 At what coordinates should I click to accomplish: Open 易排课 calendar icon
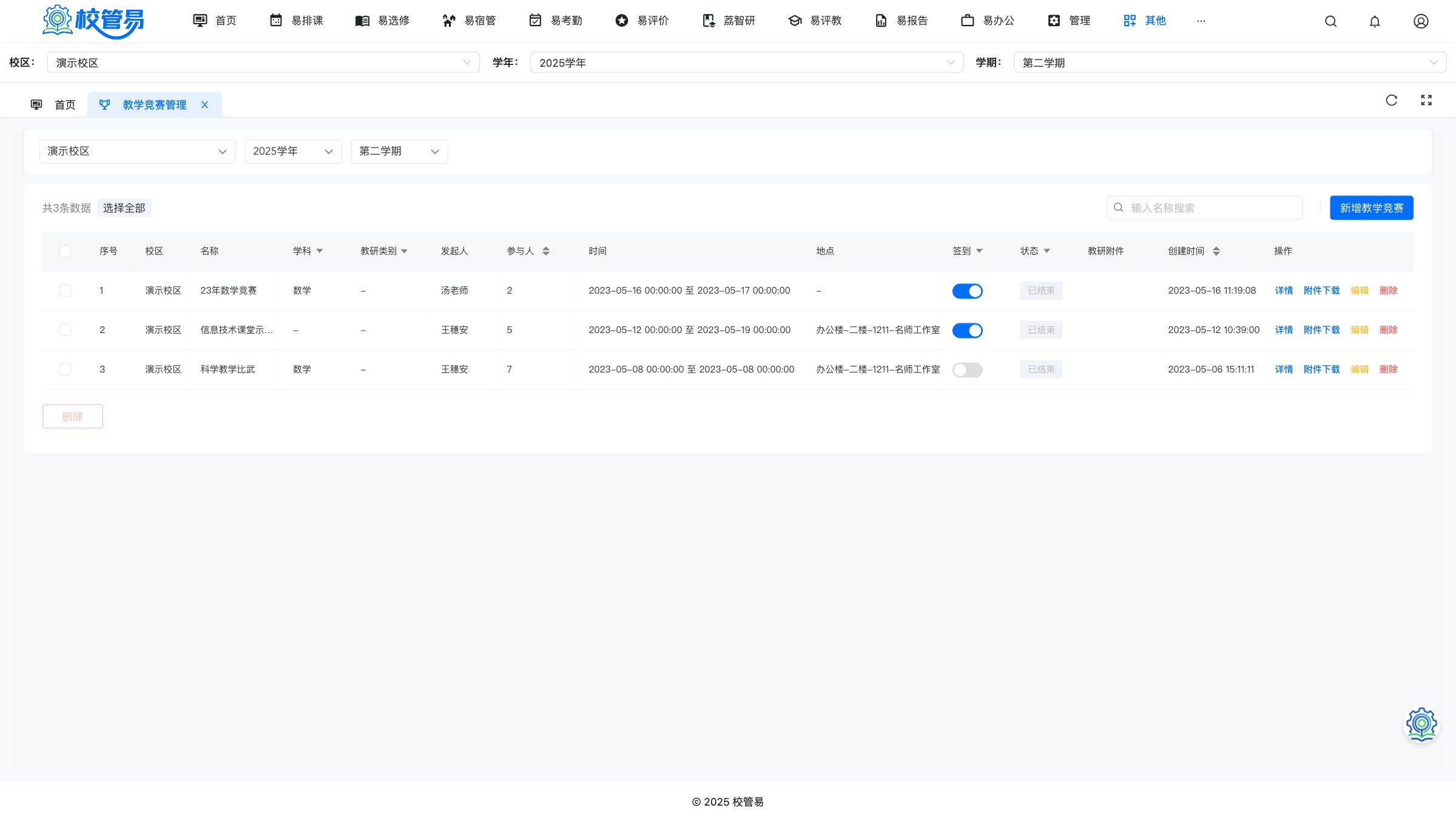[276, 21]
